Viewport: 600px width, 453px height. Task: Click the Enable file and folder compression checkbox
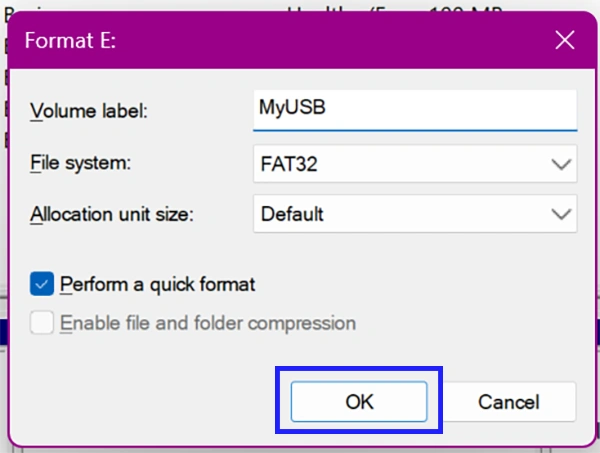tap(42, 323)
